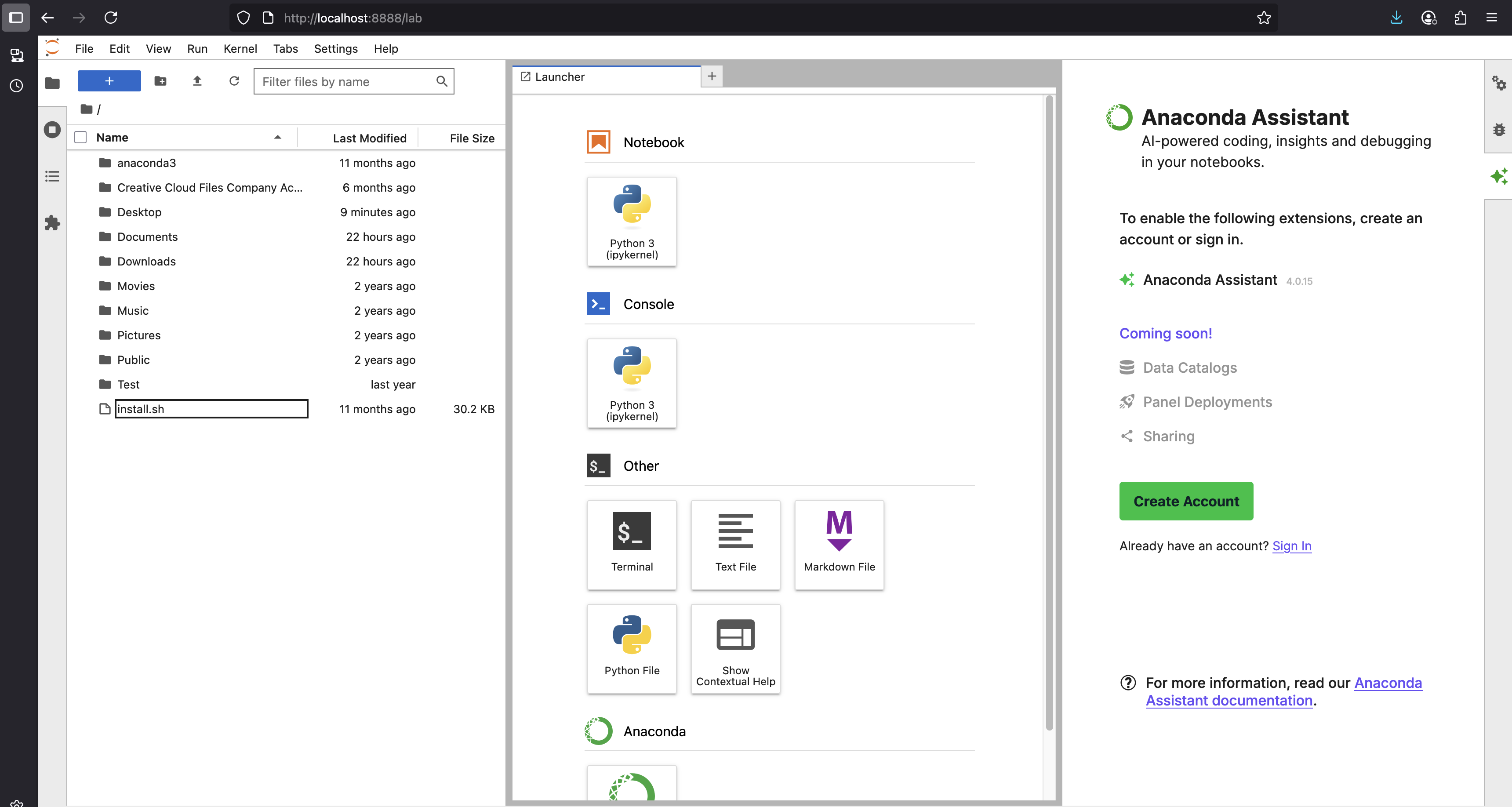Open the property inspector gears icon

[1498, 84]
